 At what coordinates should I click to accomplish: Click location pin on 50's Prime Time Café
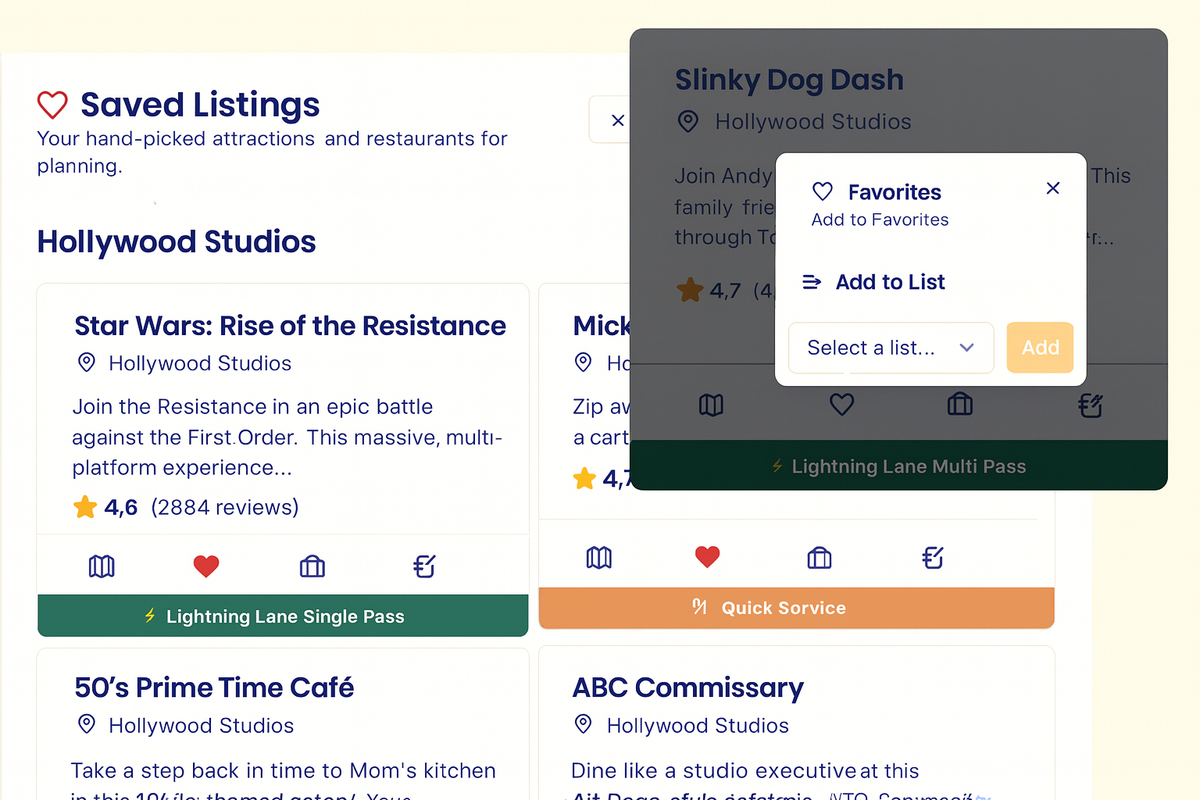(87, 725)
